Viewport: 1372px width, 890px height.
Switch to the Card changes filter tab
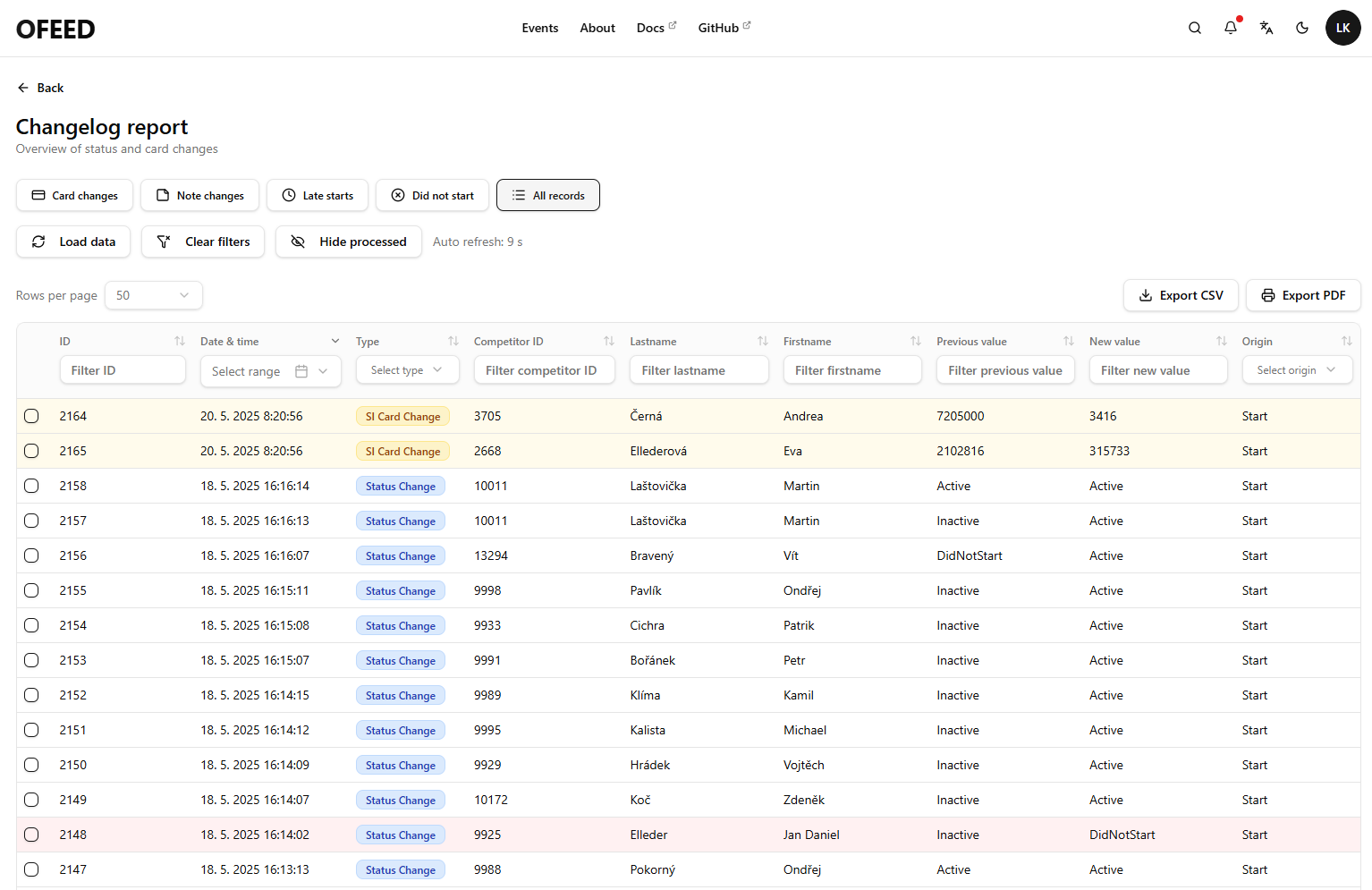click(75, 195)
